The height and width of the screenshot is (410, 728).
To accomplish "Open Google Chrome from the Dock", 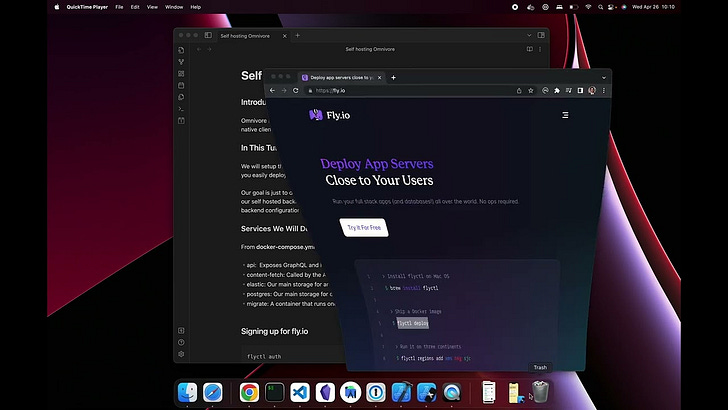I will [249, 392].
